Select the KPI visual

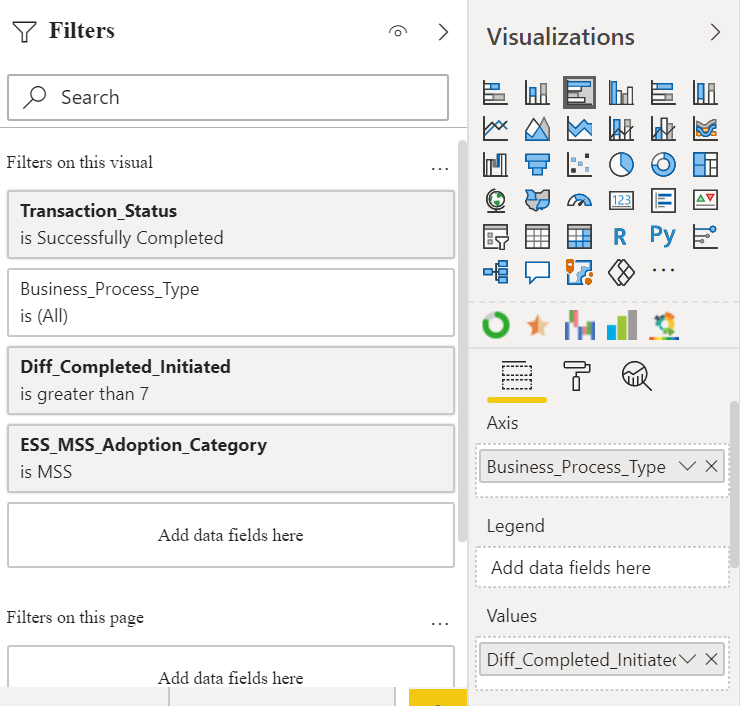tap(705, 201)
